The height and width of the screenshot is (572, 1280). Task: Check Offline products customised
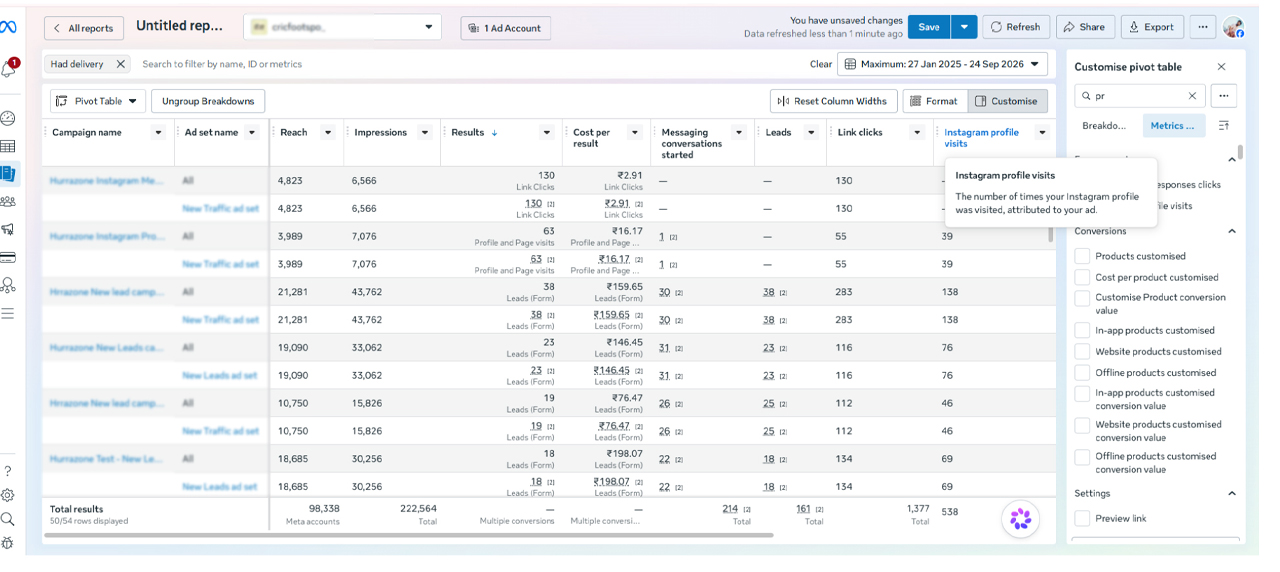(x=1082, y=372)
